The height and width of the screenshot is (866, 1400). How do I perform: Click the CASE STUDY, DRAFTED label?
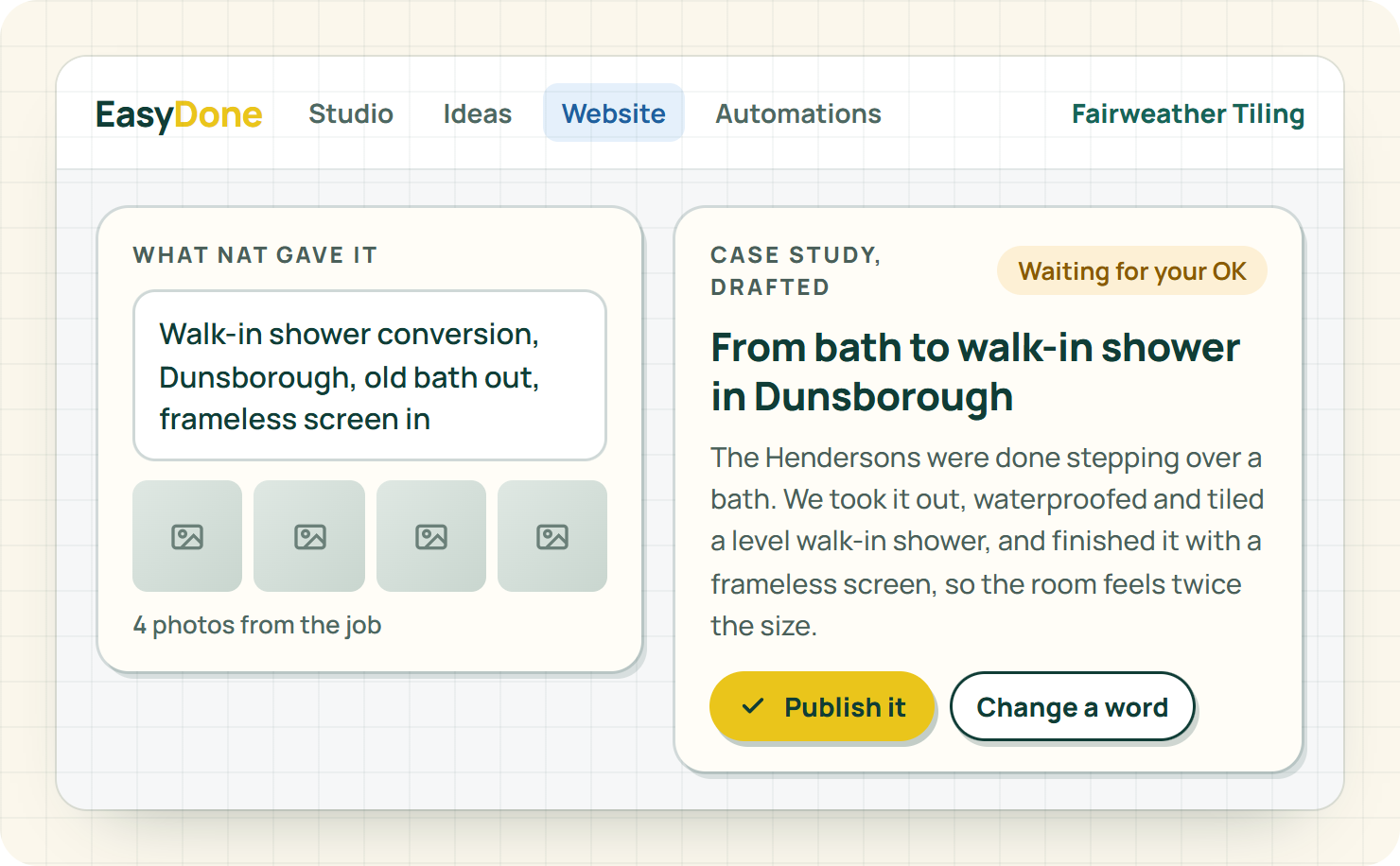(x=796, y=271)
